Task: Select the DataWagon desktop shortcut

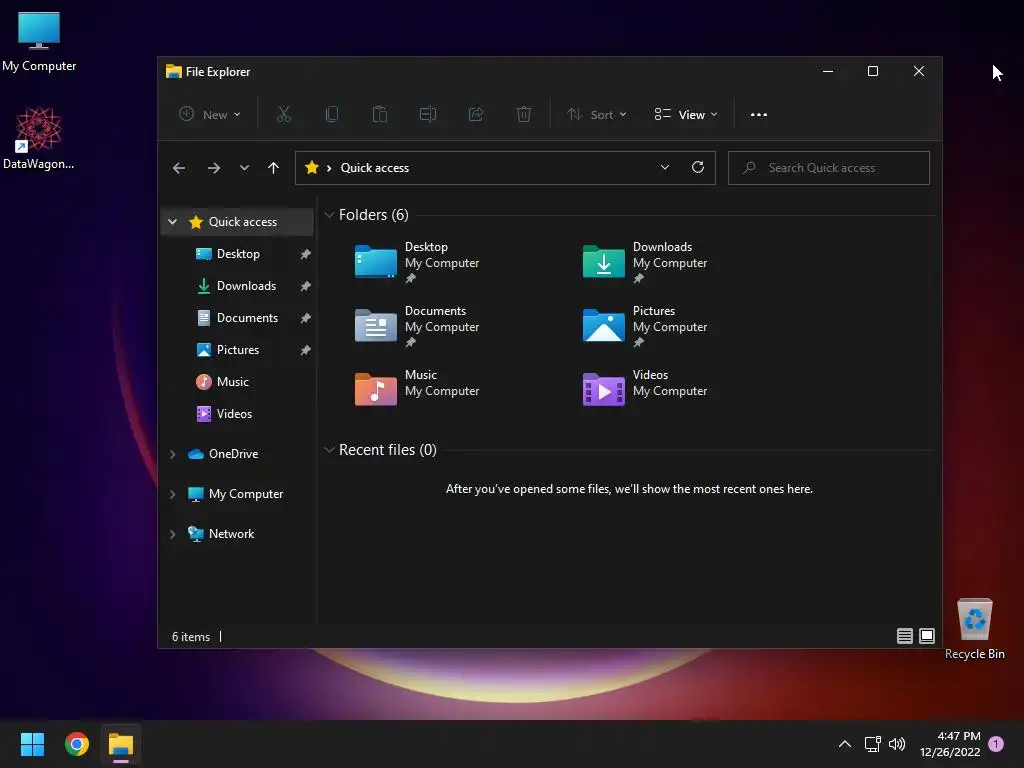Action: pyautogui.click(x=39, y=138)
